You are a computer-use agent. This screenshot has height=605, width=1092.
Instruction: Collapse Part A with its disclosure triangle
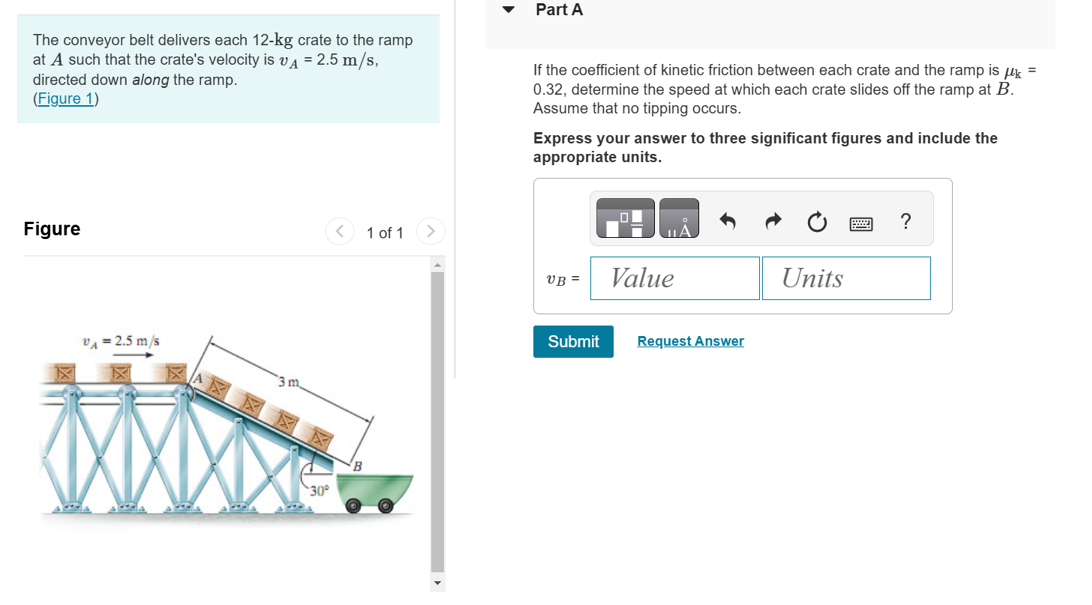(509, 9)
